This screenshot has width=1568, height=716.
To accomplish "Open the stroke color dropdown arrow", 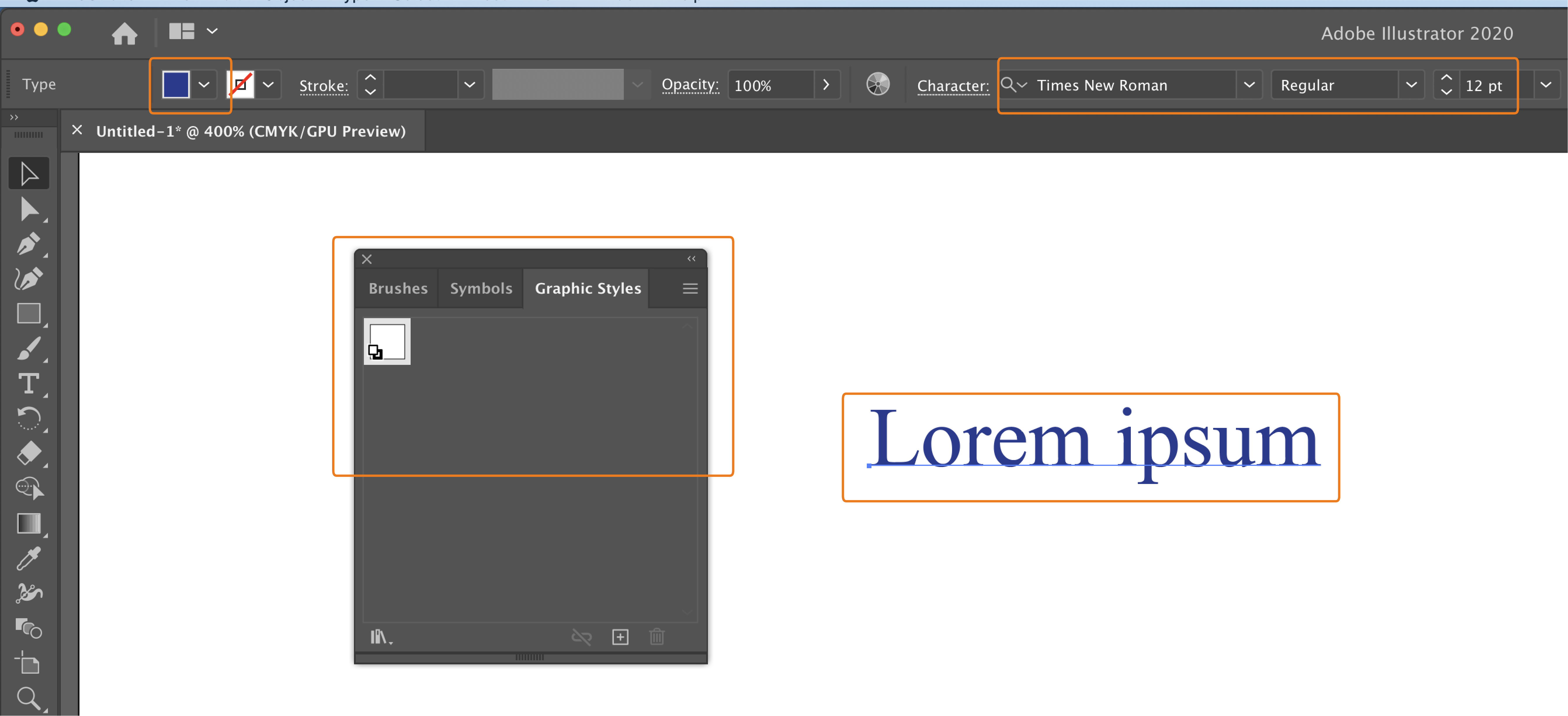I will tap(268, 85).
